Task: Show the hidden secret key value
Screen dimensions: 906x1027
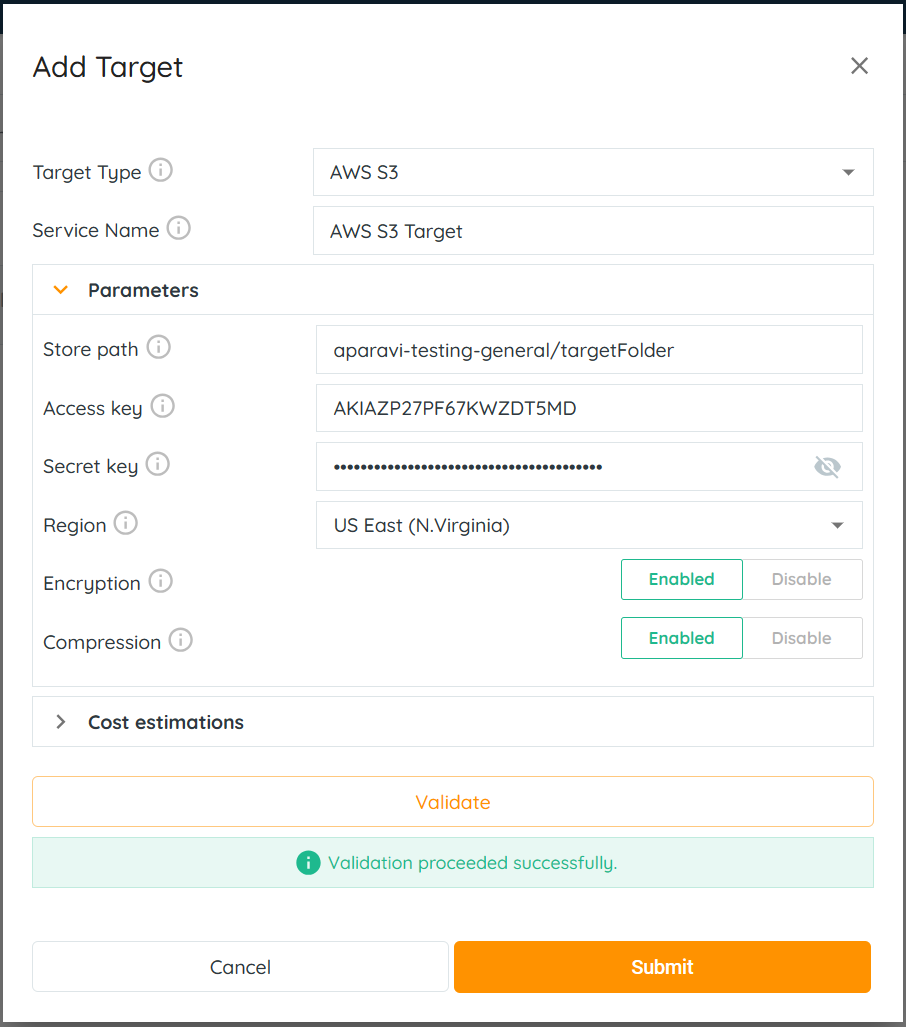Action: click(827, 467)
